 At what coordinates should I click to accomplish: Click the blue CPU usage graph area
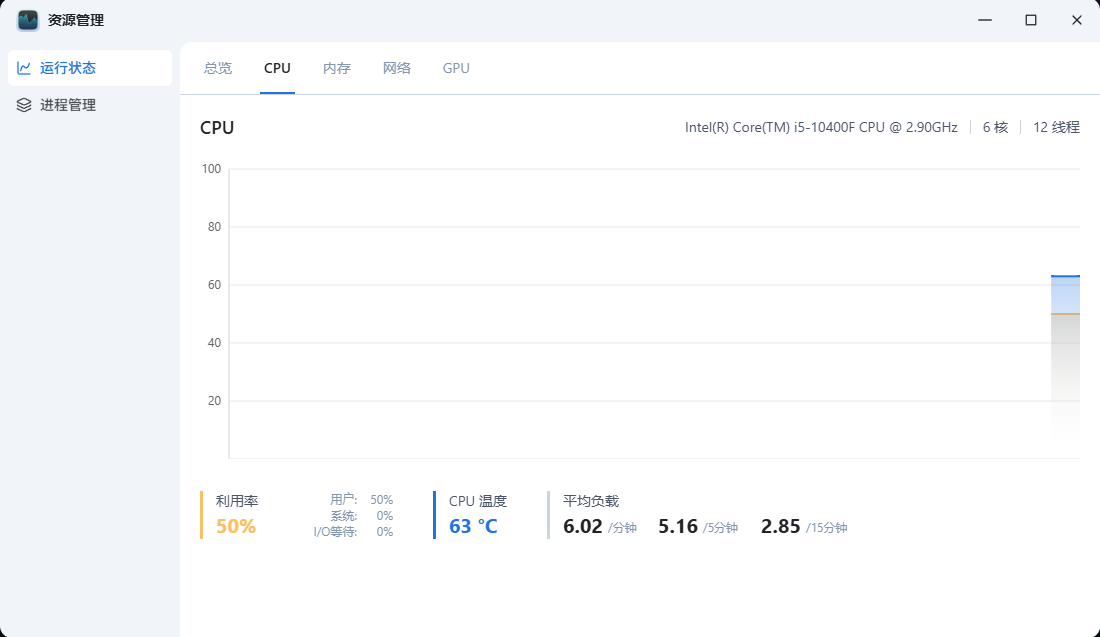(1065, 295)
